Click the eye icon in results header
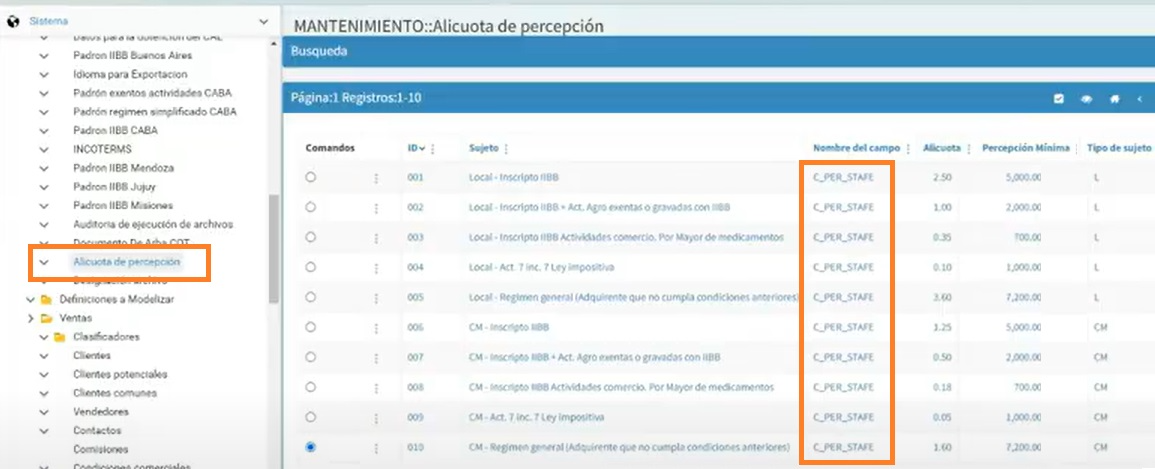The image size is (1155, 469). coord(1086,99)
